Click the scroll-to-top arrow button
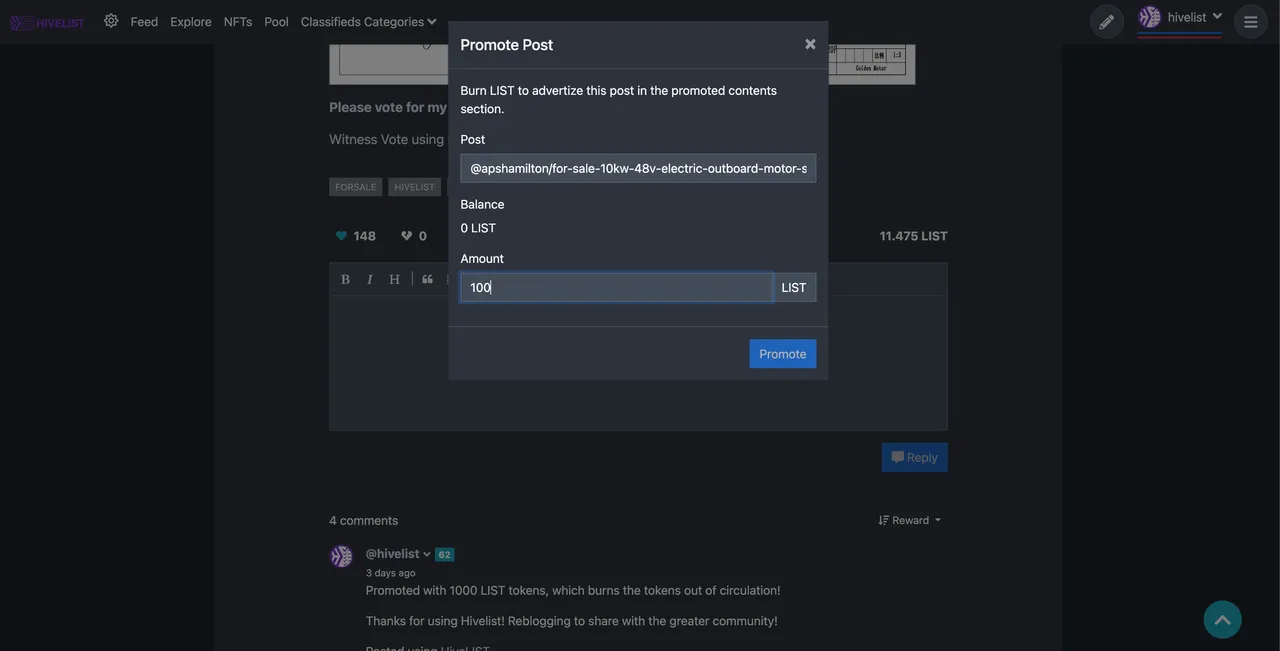 coord(1223,620)
